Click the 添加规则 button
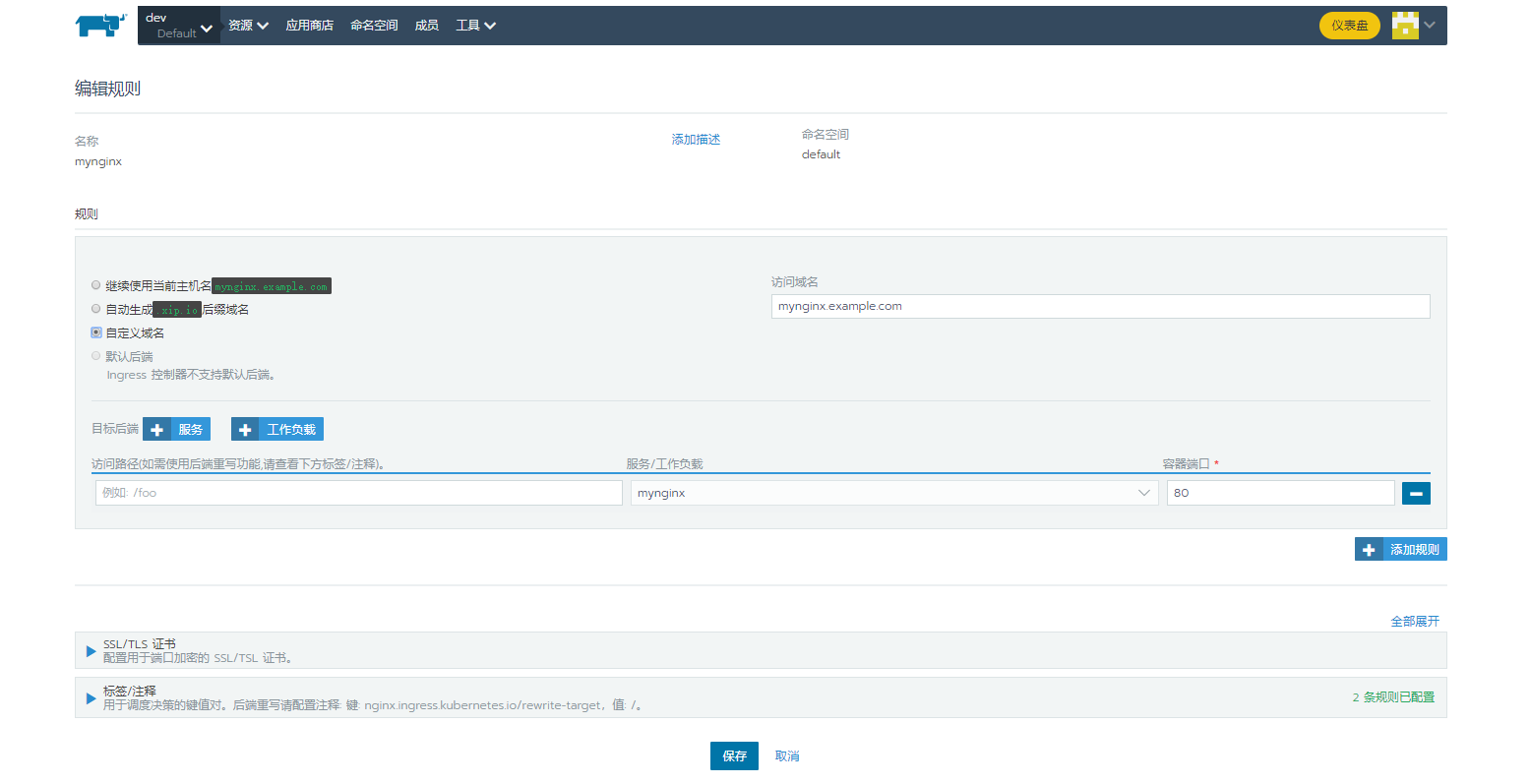1530x784 pixels. click(1401, 549)
